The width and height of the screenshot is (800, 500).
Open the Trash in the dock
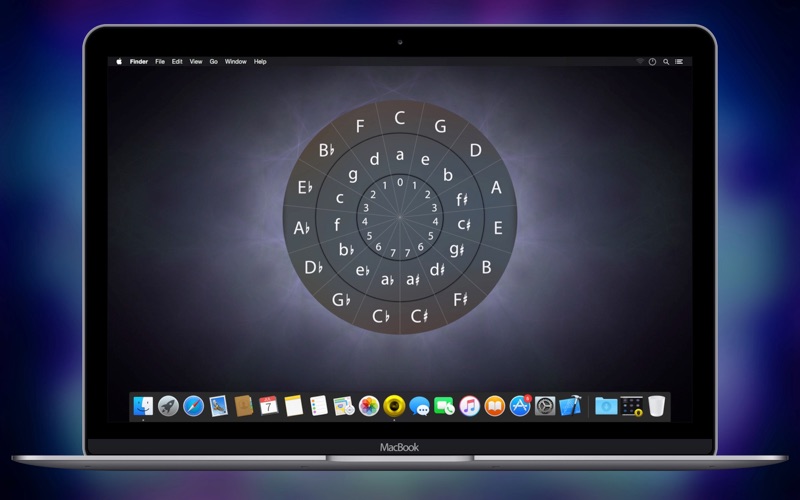(656, 406)
